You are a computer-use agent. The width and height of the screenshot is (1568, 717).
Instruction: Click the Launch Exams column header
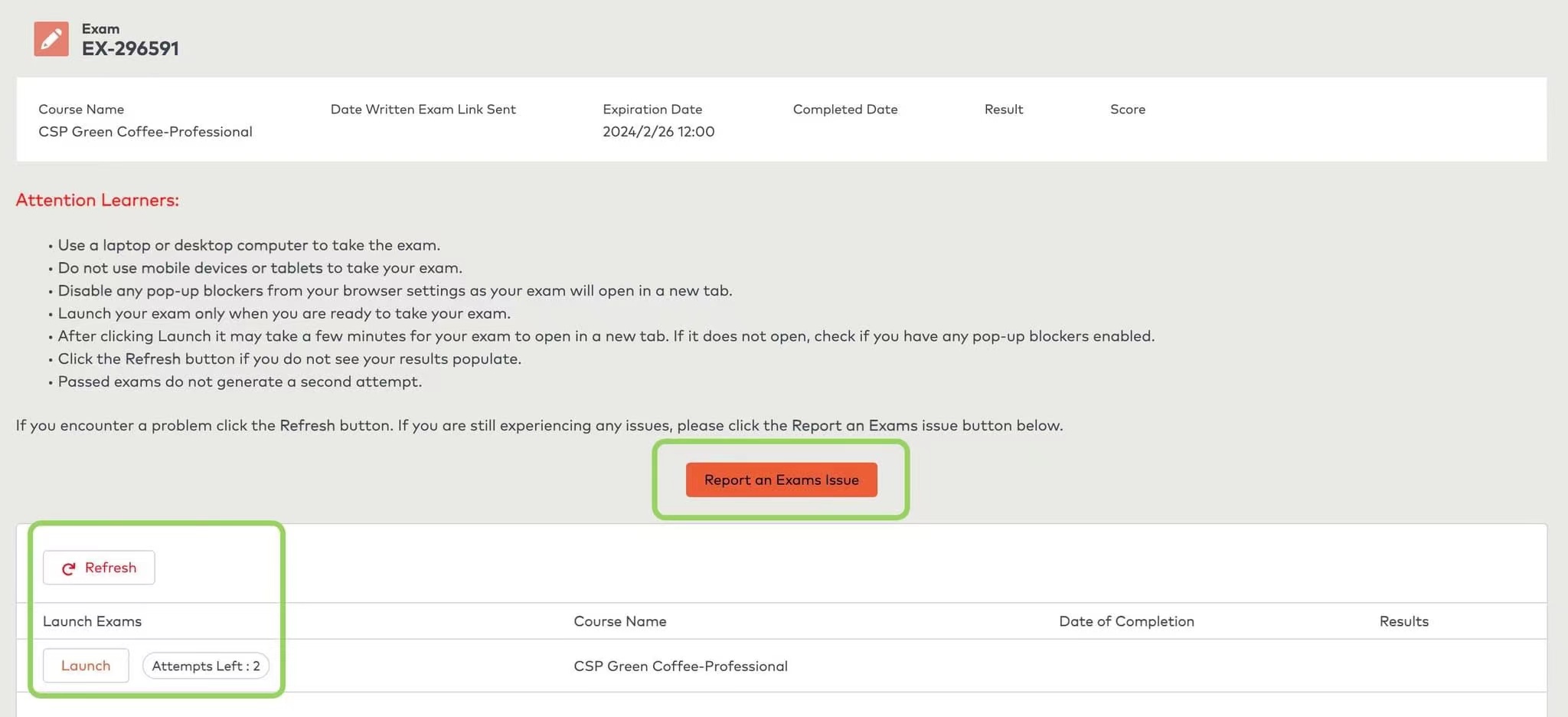(92, 621)
